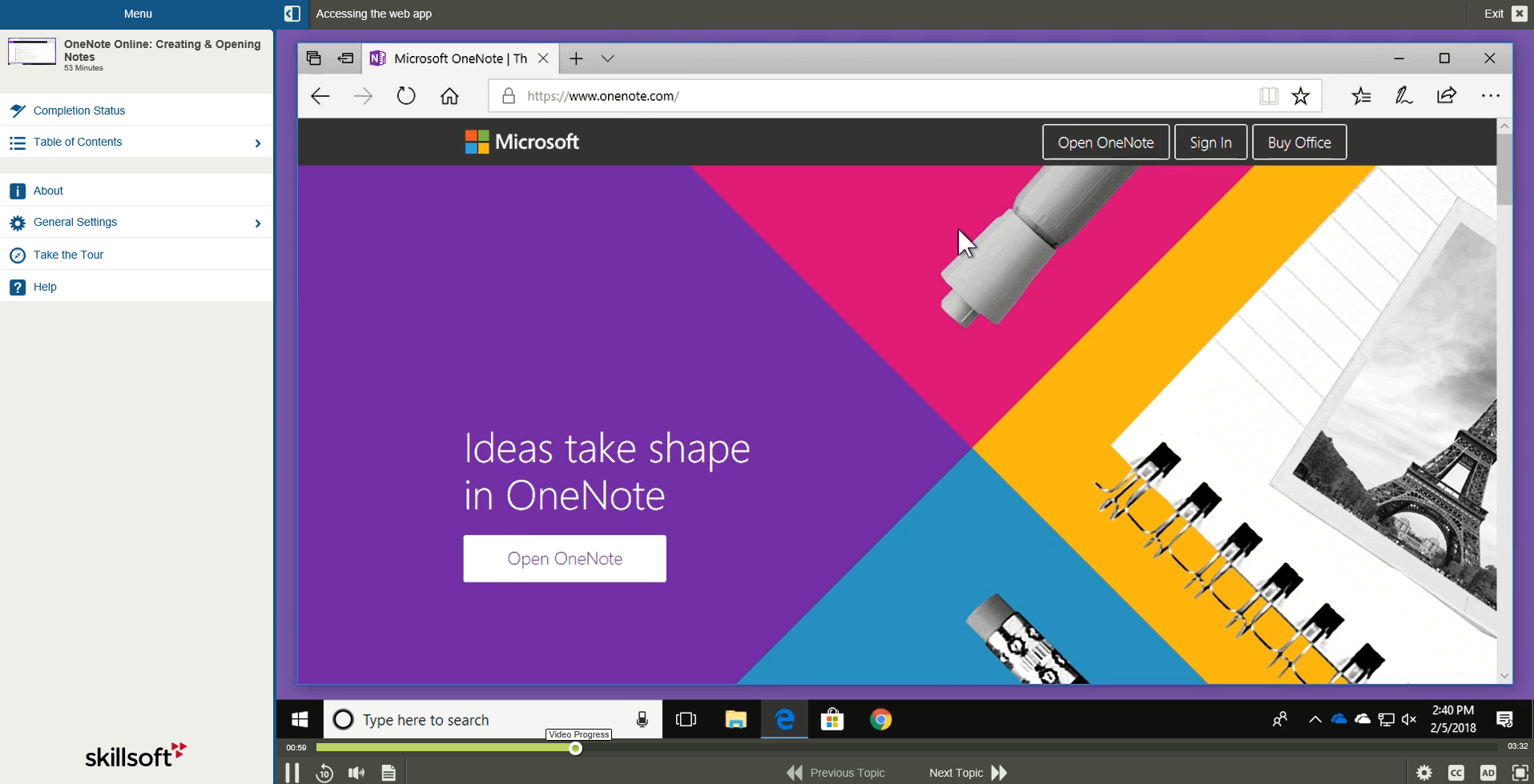The image size is (1534, 784).
Task: Open the About section in the menu
Action: coord(47,191)
